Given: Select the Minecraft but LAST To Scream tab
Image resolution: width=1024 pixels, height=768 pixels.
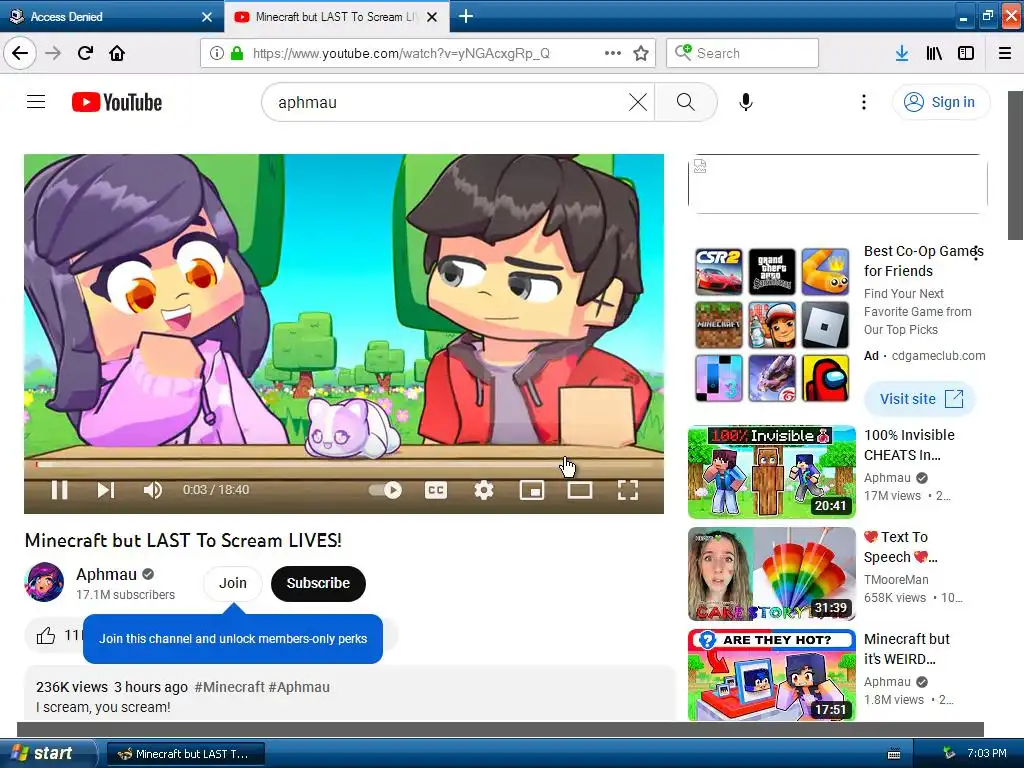Looking at the screenshot, I should (x=335, y=16).
